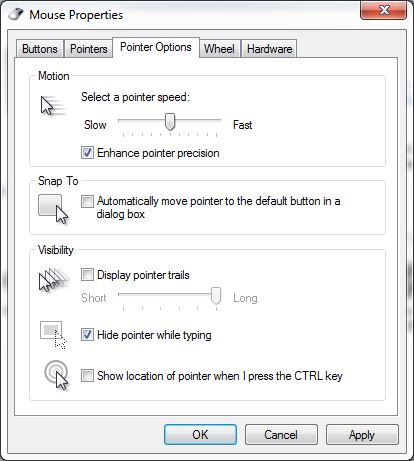
Task: Click the pointer speed motion icon
Action: point(53,106)
